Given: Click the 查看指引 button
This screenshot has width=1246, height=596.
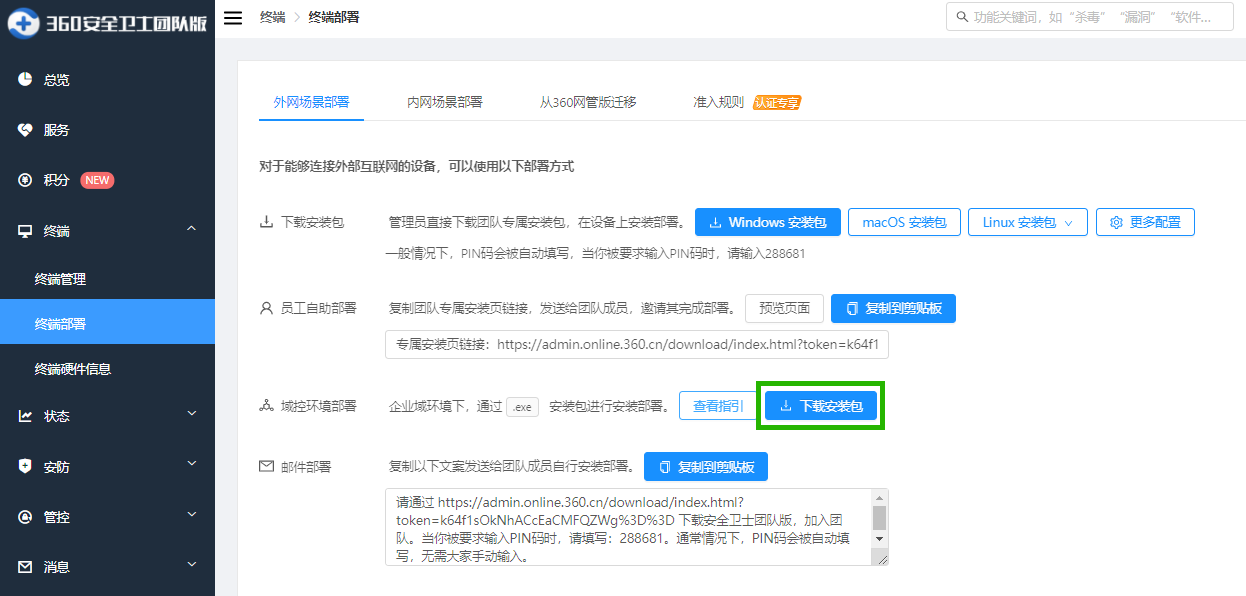Looking at the screenshot, I should click(718, 406).
